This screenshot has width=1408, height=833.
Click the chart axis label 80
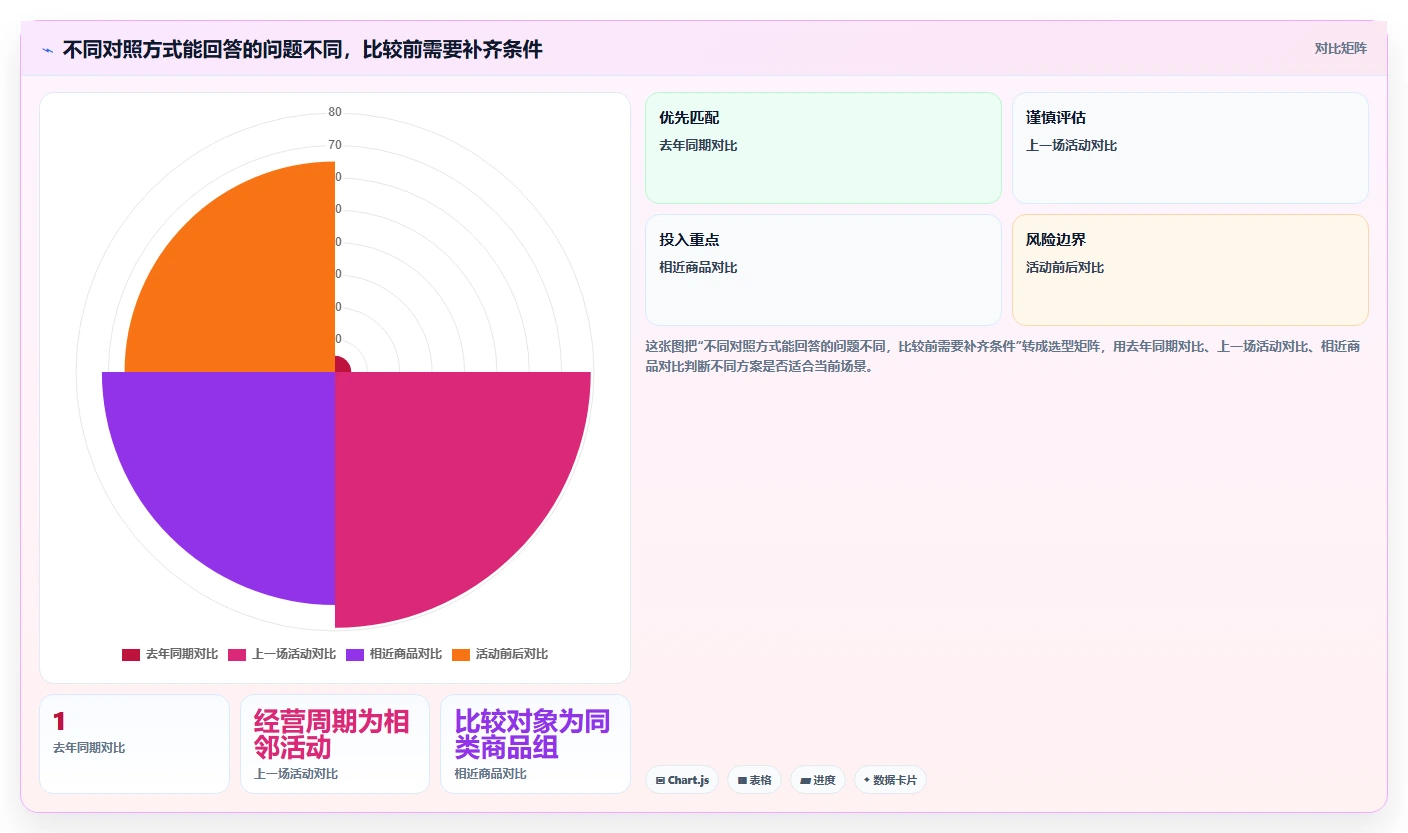[x=335, y=112]
